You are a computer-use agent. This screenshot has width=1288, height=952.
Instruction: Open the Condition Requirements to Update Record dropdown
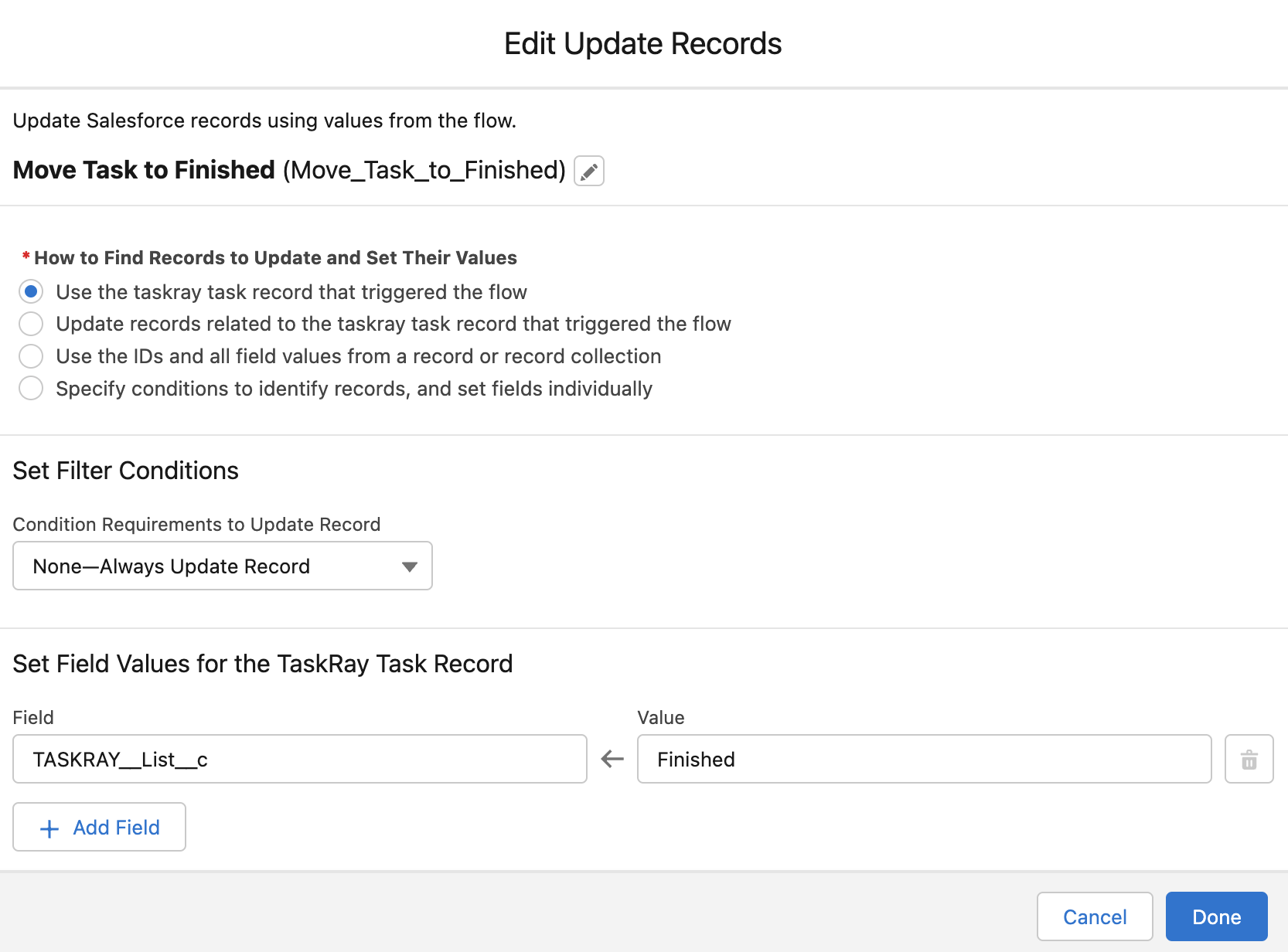coord(223,566)
